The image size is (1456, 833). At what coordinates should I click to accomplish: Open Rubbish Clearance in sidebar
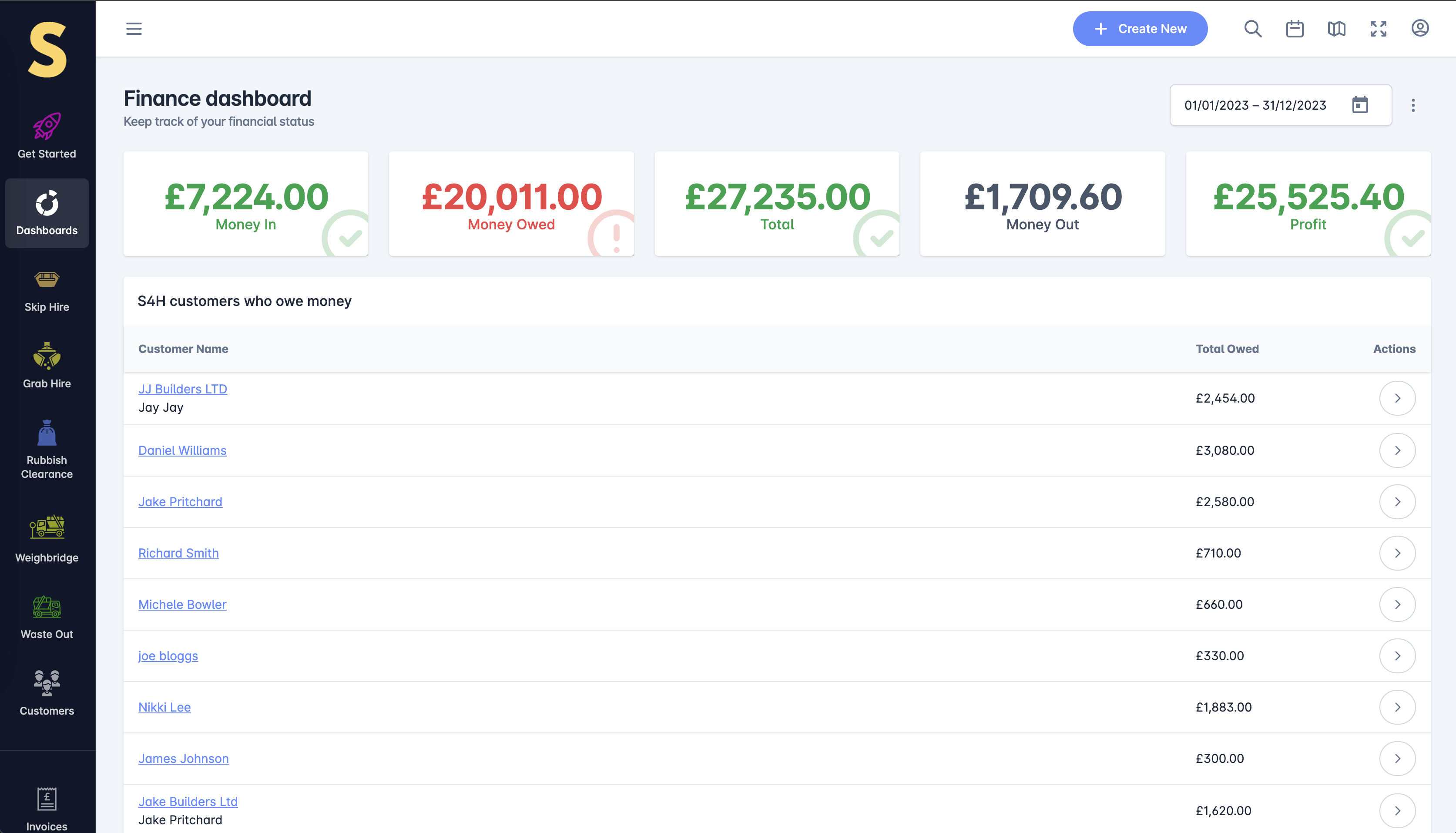[x=47, y=449]
